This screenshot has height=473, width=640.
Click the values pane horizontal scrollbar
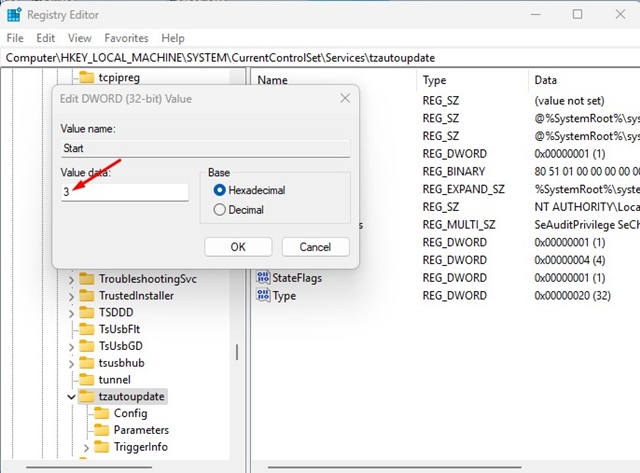pos(394,467)
